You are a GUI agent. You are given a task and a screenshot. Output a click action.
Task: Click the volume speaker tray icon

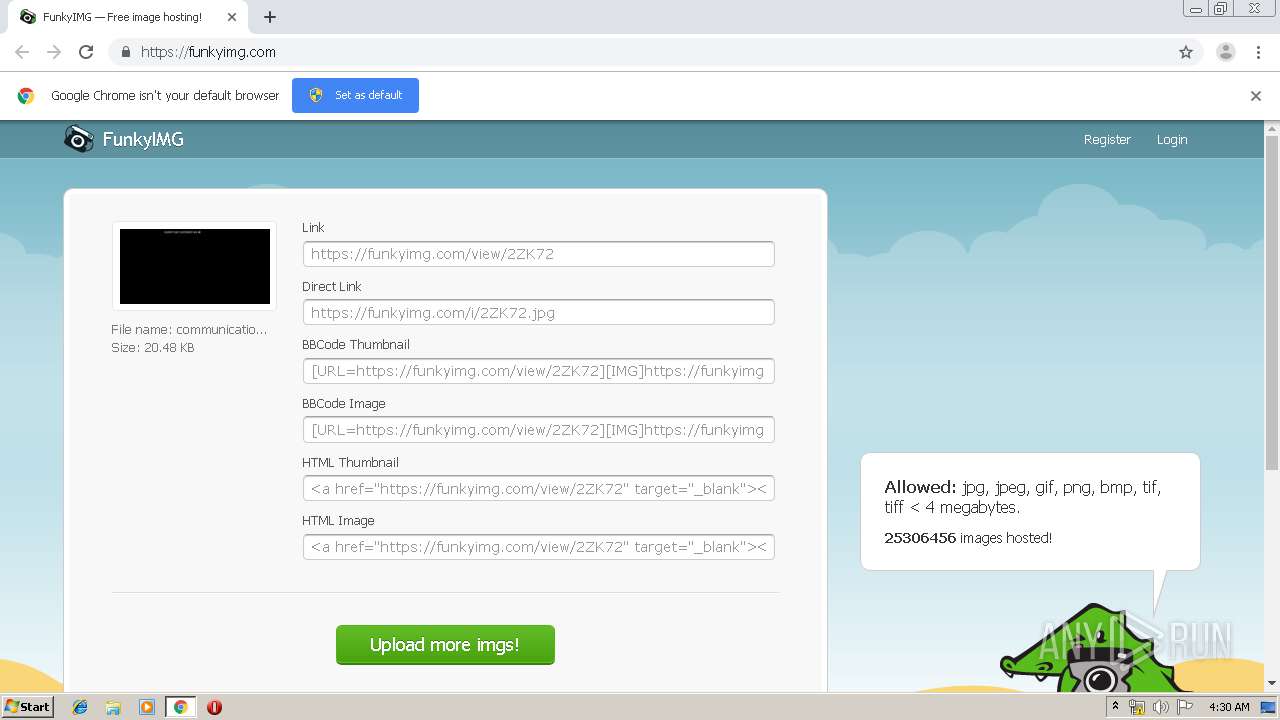[x=1161, y=707]
